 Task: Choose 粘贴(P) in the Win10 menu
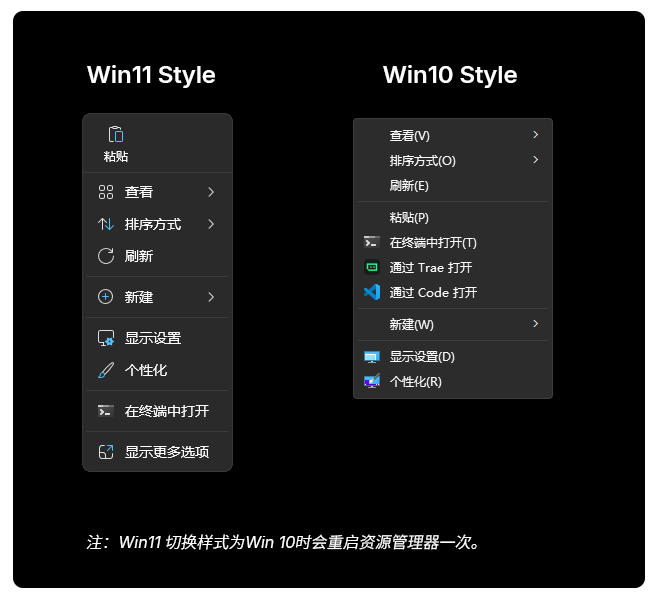click(x=453, y=218)
